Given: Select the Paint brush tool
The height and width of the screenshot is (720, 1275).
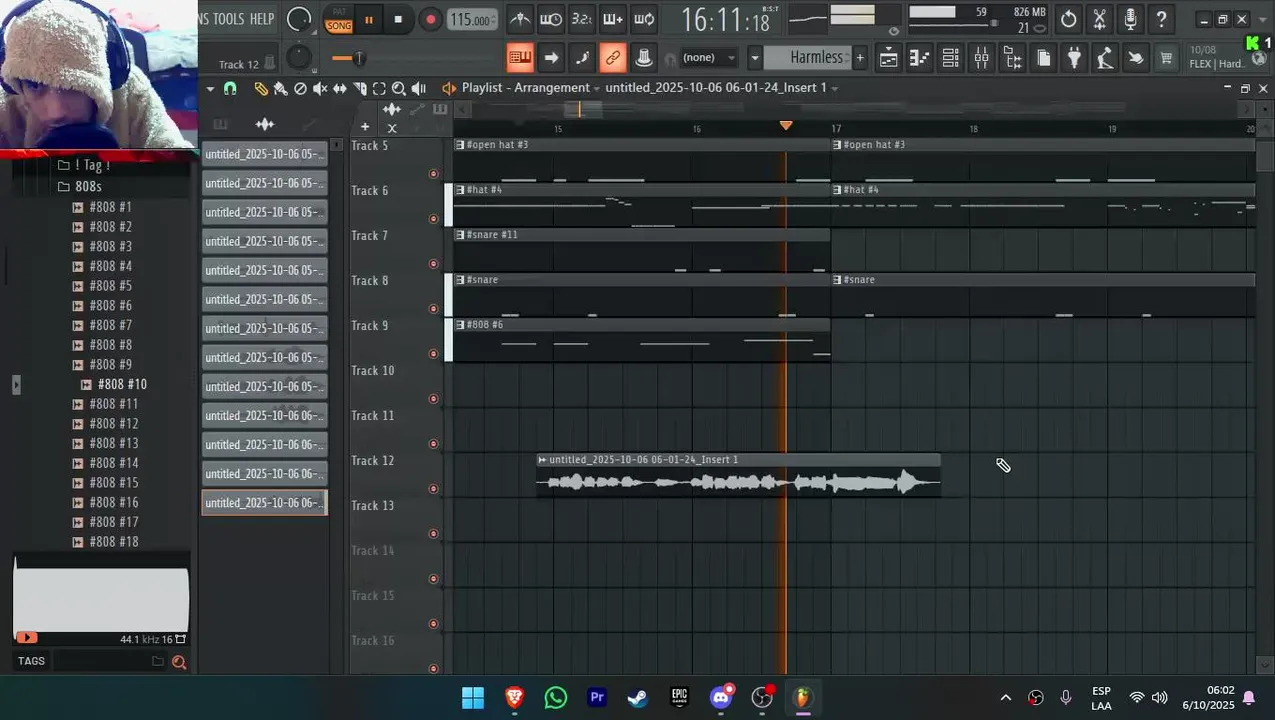Looking at the screenshot, I should 280,89.
